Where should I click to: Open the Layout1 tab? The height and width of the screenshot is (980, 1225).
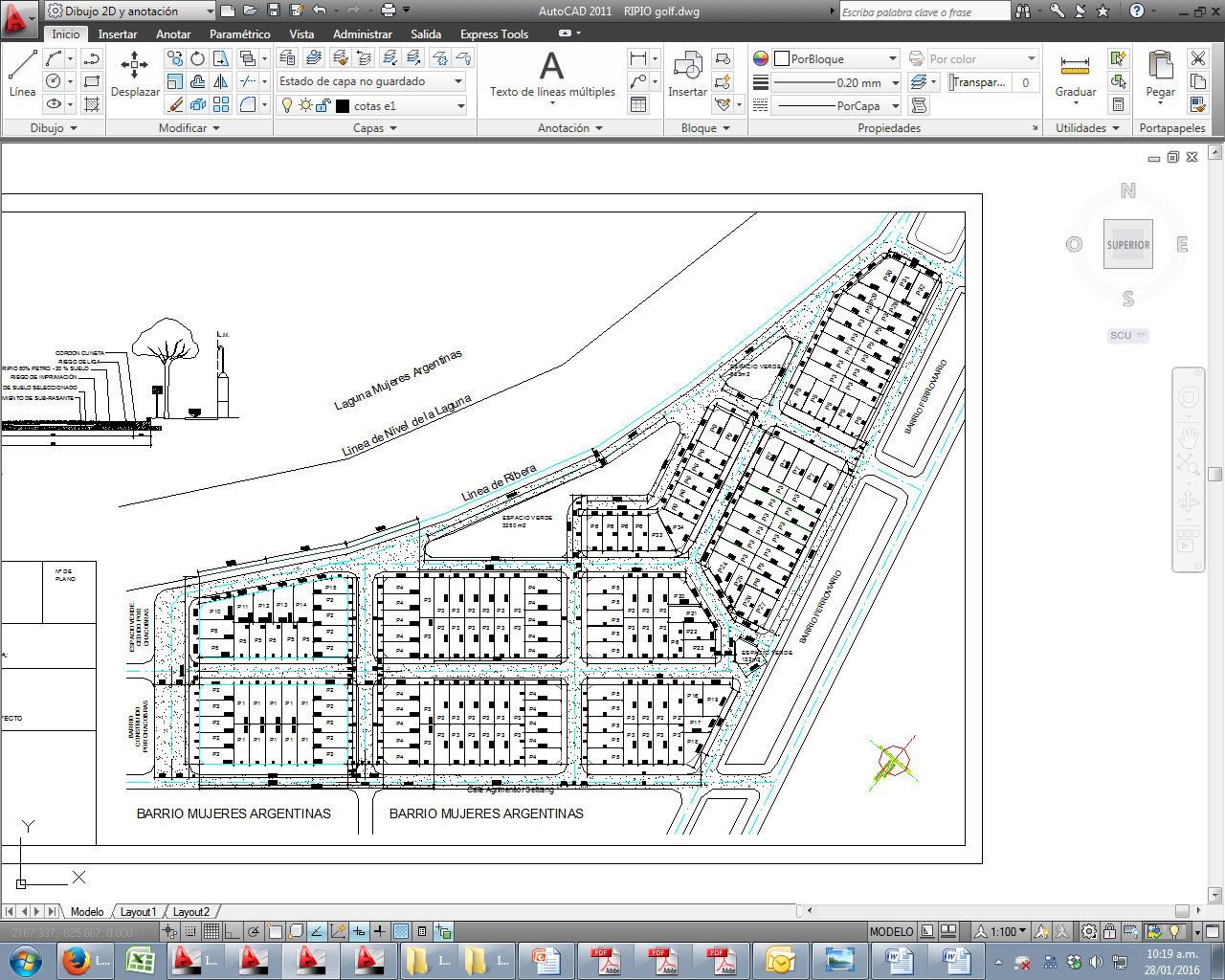point(138,912)
